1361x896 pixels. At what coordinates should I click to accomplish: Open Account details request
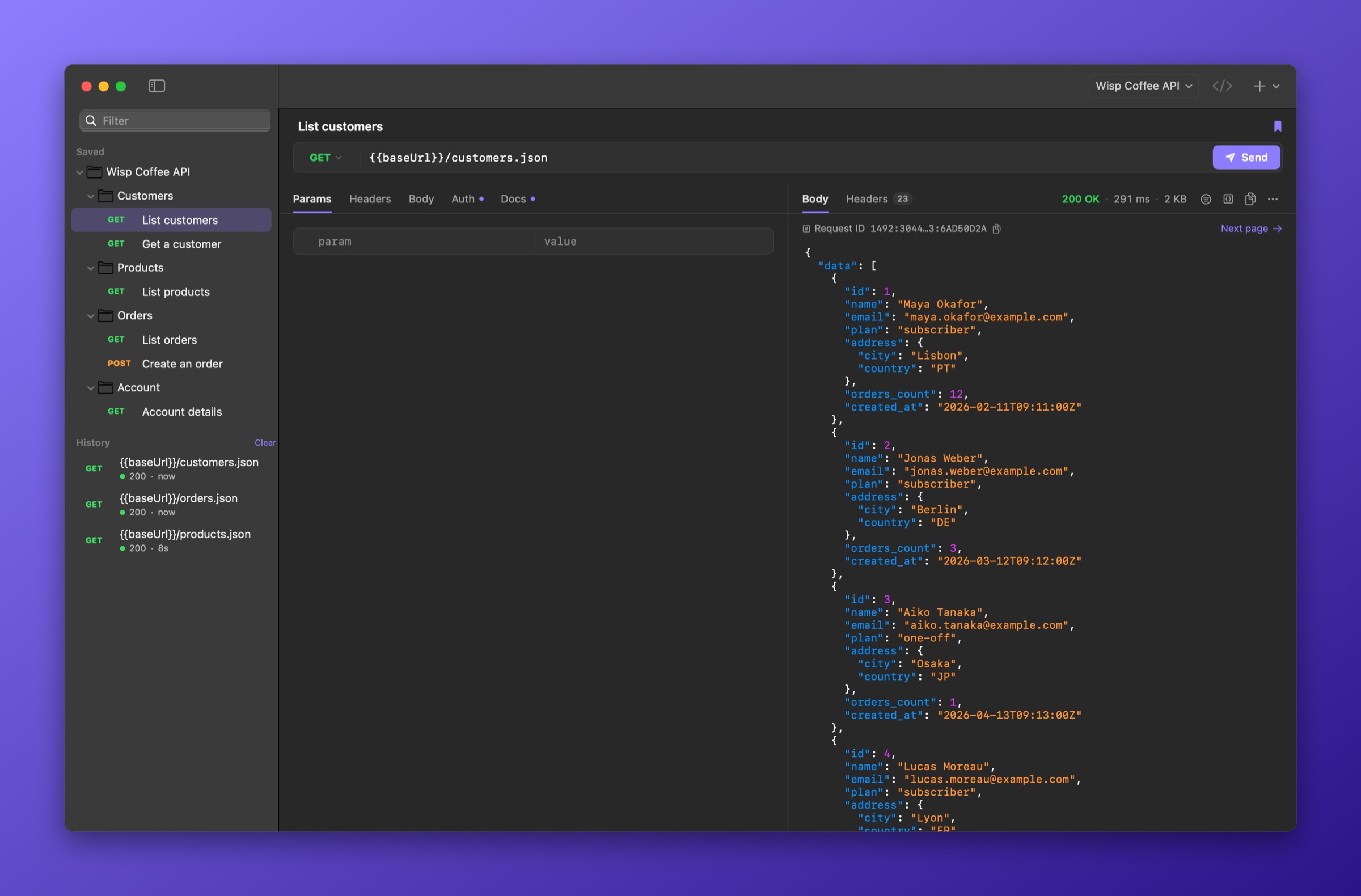[x=171, y=412]
